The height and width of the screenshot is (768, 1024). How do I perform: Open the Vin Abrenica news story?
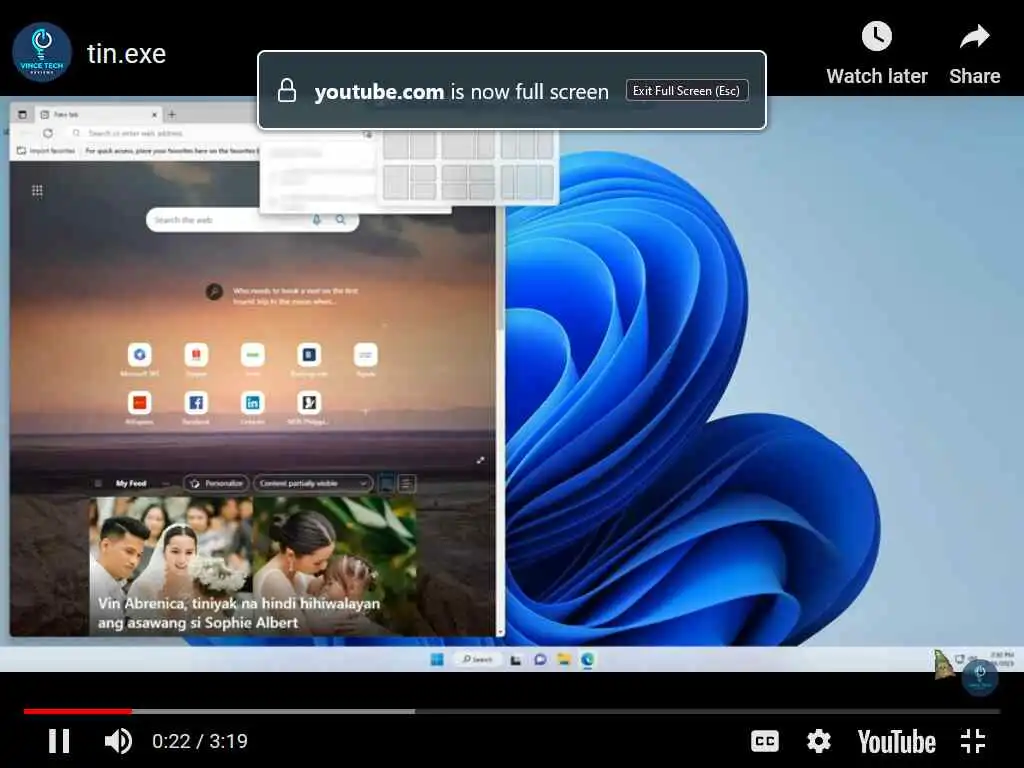253,566
